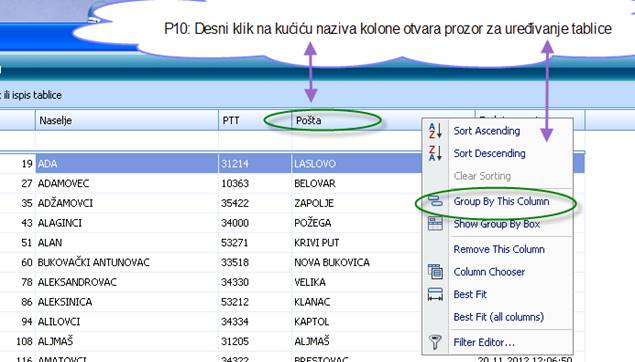The width and height of the screenshot is (635, 362).
Task: Click row number 60 cell
Action: click(17, 262)
